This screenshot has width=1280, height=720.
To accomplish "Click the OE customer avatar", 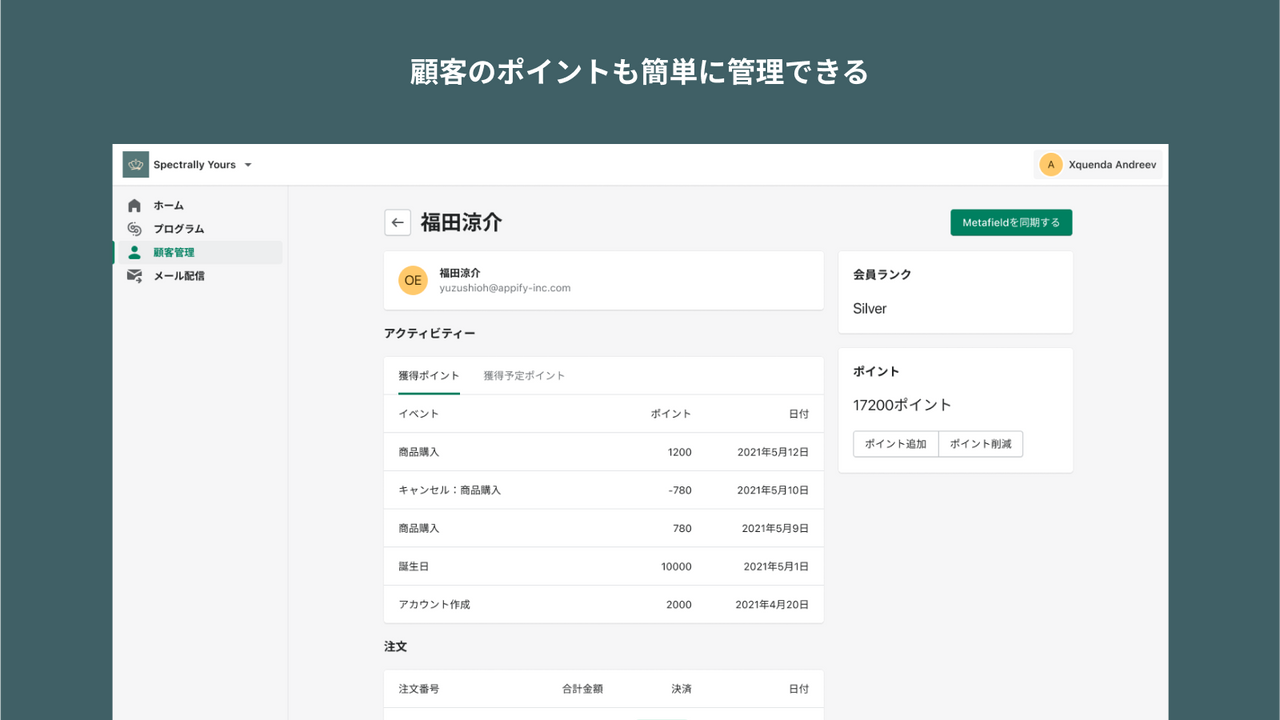I will coord(413,280).
